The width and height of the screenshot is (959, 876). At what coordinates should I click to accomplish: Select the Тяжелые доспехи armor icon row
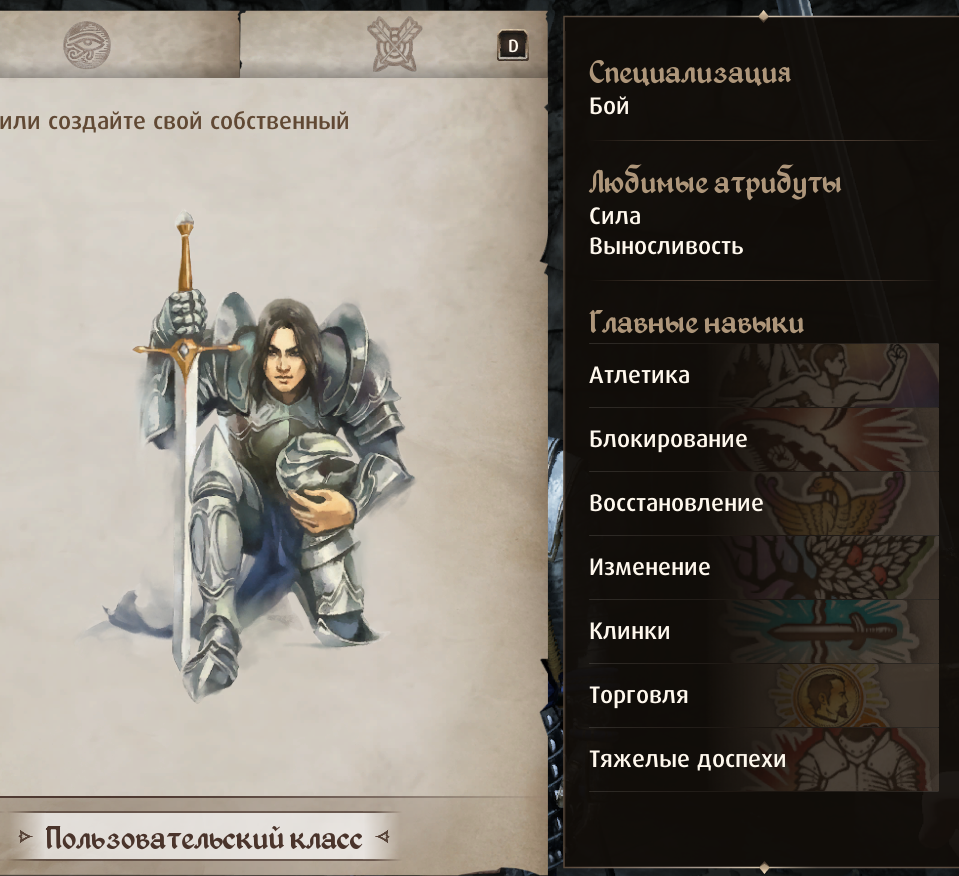click(763, 759)
